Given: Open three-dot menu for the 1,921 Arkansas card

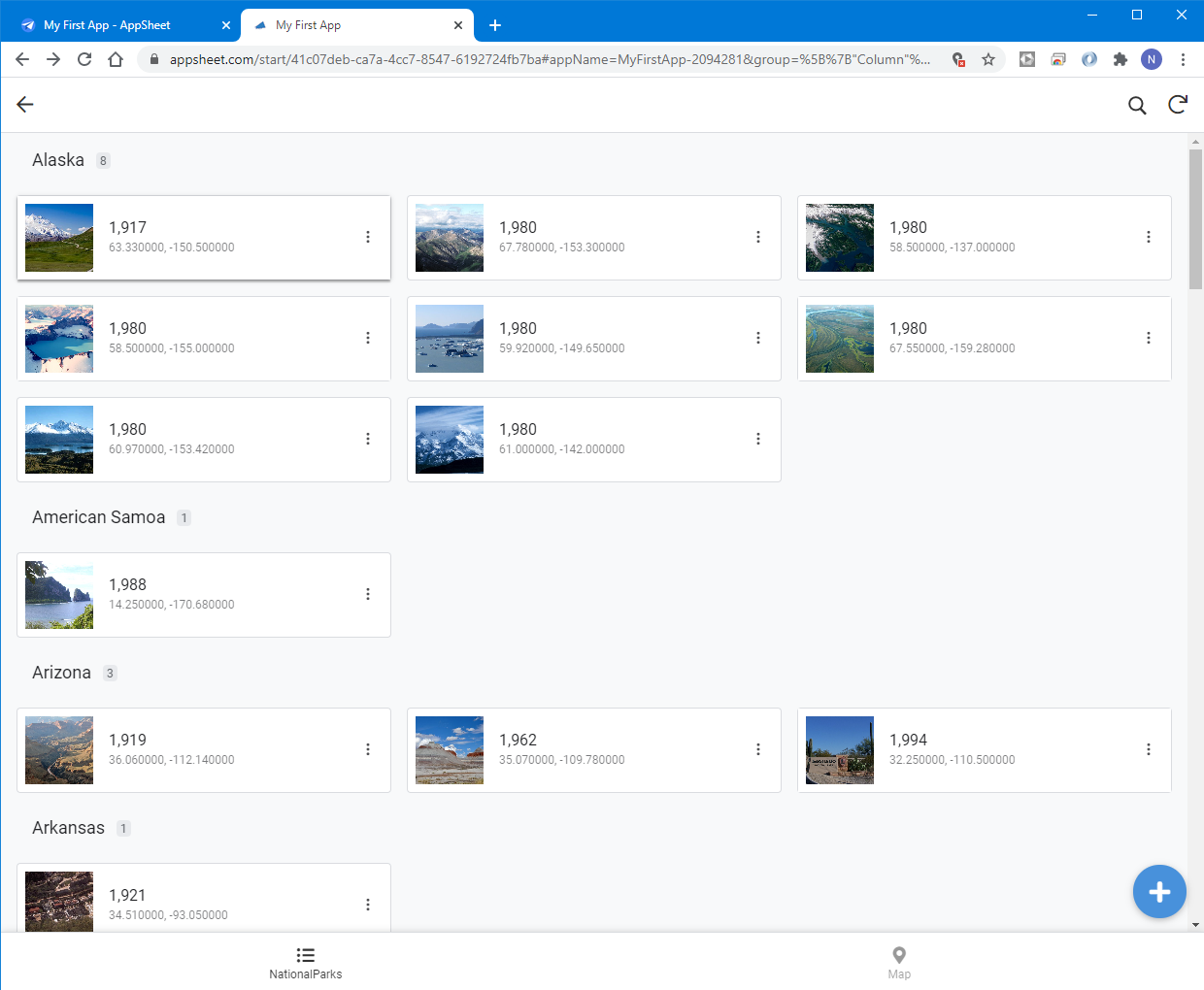Looking at the screenshot, I should coord(368,905).
